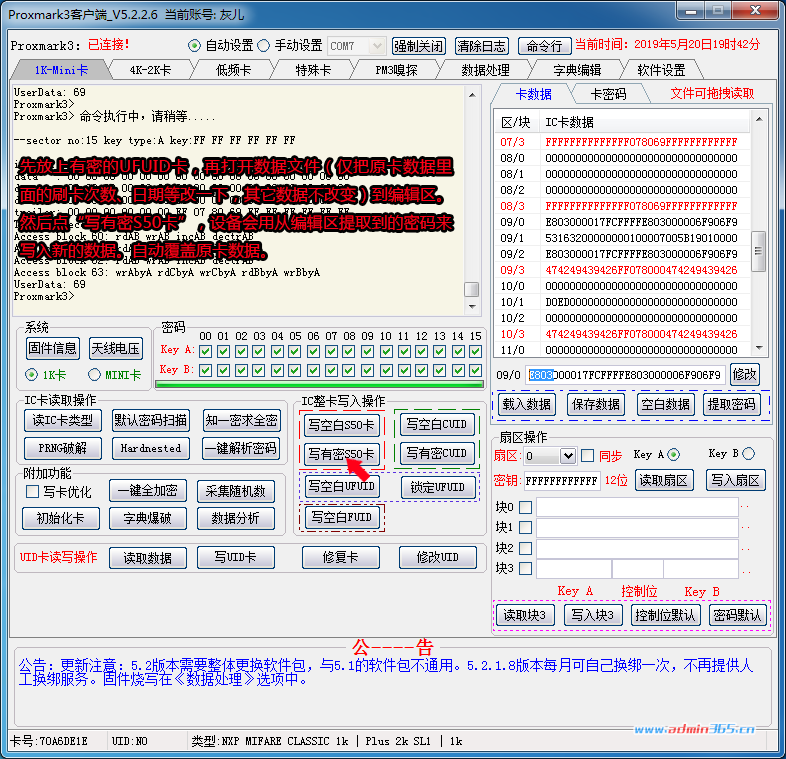
Task: Select the Key B radio in 扇区操作
Action: 748,454
